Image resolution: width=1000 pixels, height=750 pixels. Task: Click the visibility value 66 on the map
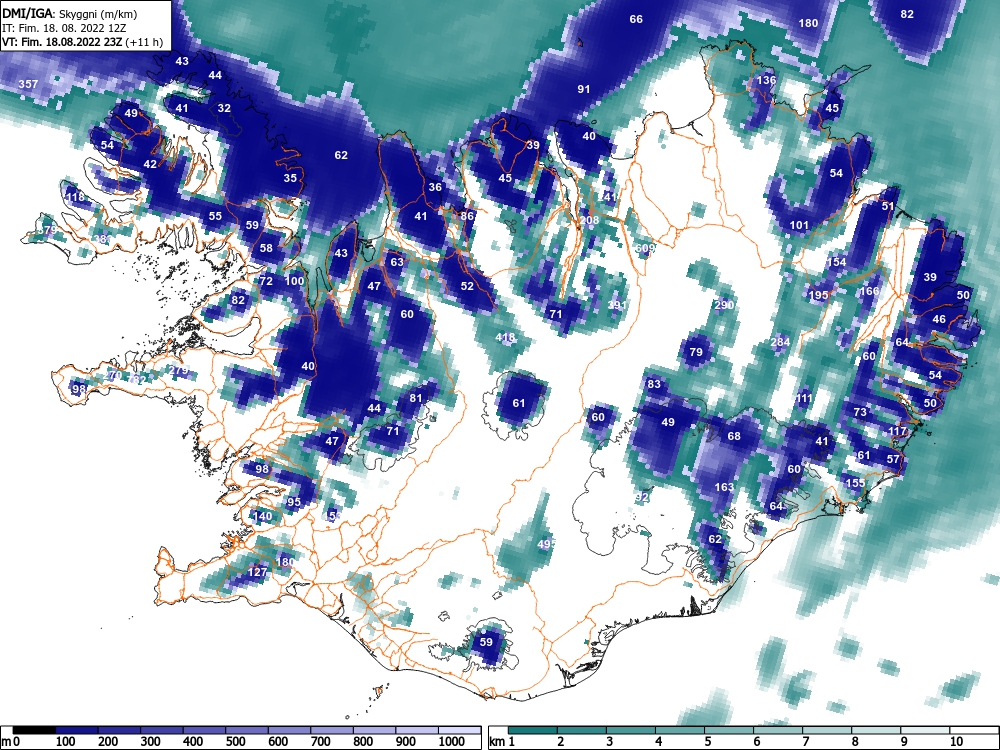pyautogui.click(x=636, y=19)
